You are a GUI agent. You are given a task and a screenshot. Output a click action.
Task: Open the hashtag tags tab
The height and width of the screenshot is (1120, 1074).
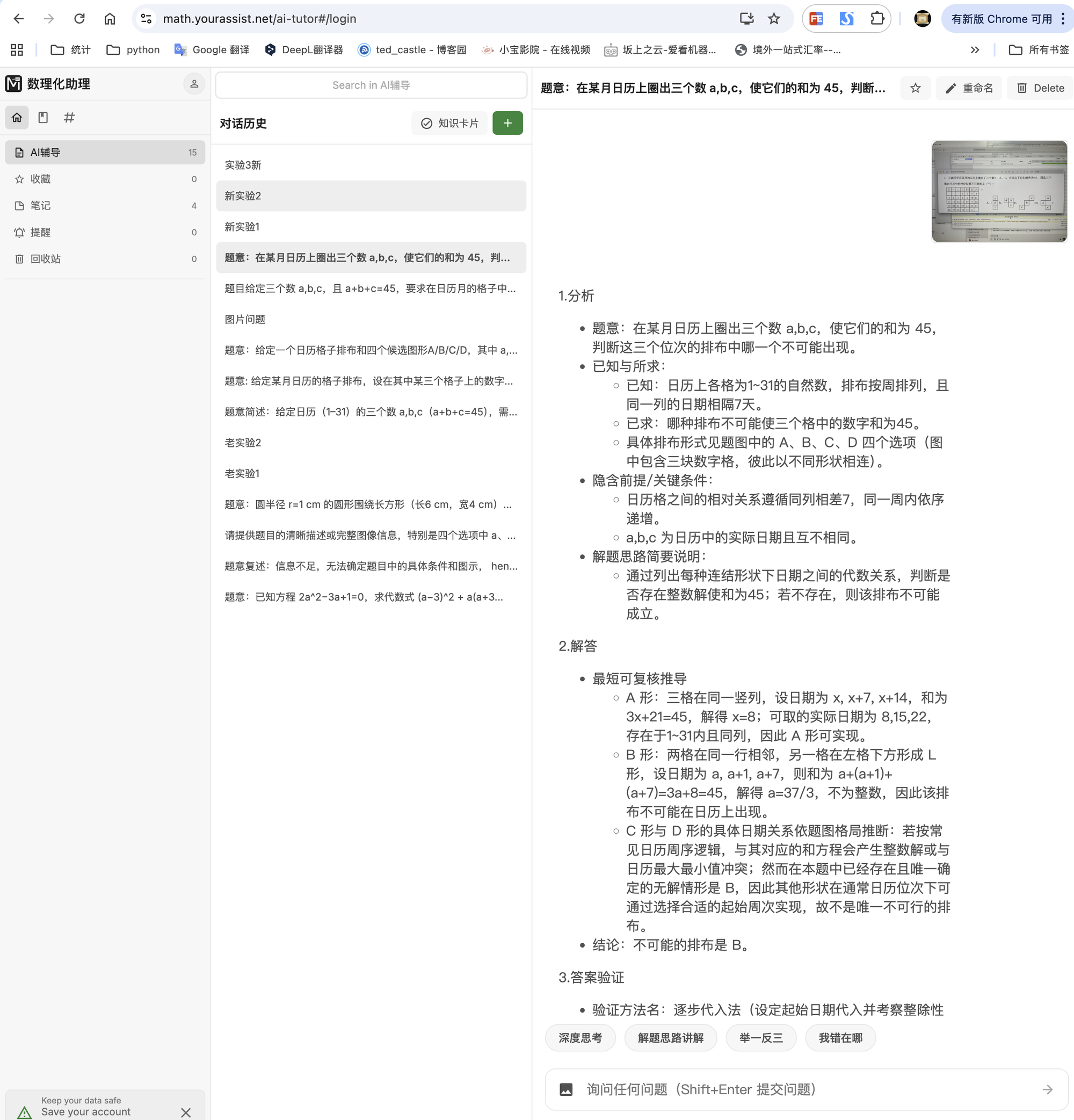click(69, 118)
